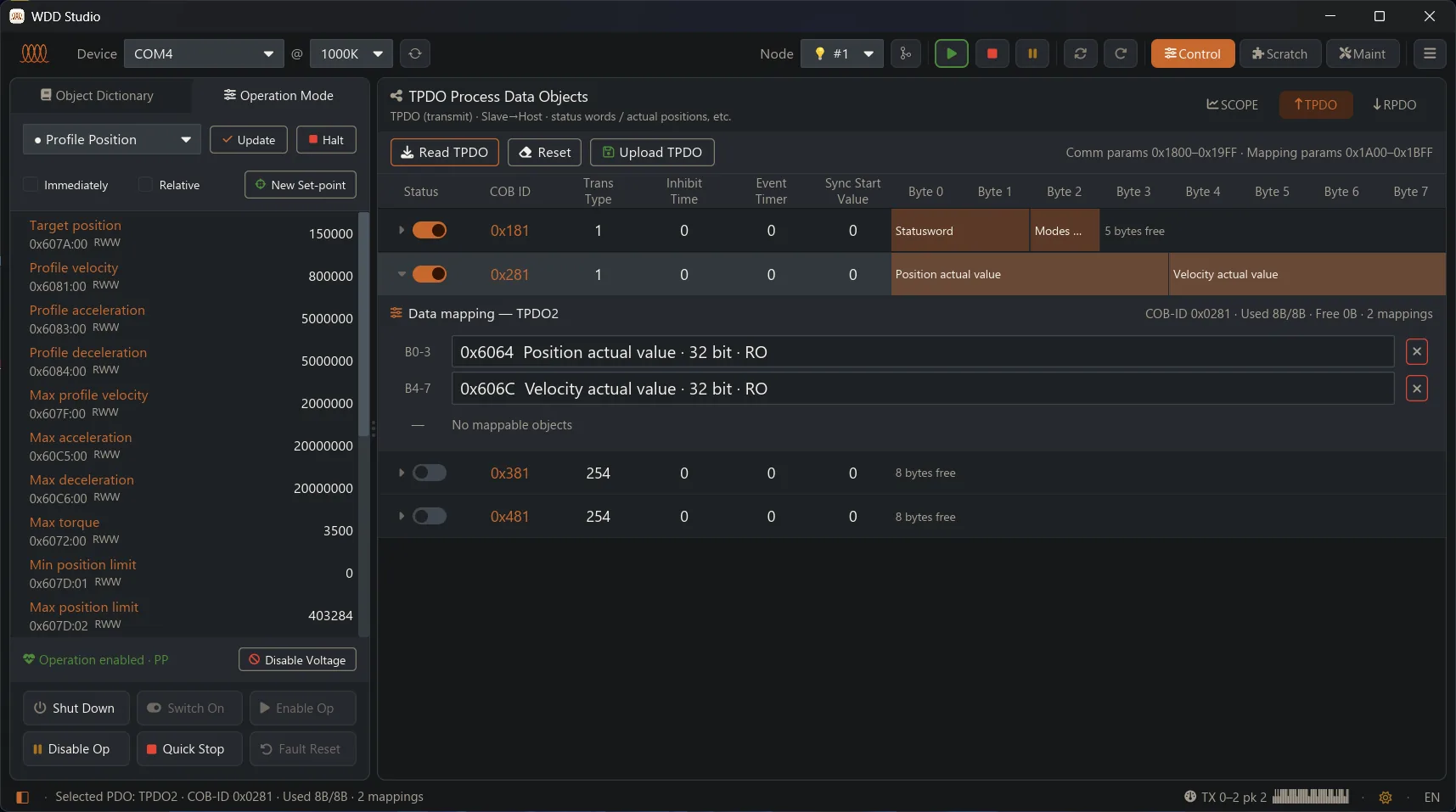Expand the 0x481 TPDO row
The height and width of the screenshot is (812, 1456).
pos(402,516)
